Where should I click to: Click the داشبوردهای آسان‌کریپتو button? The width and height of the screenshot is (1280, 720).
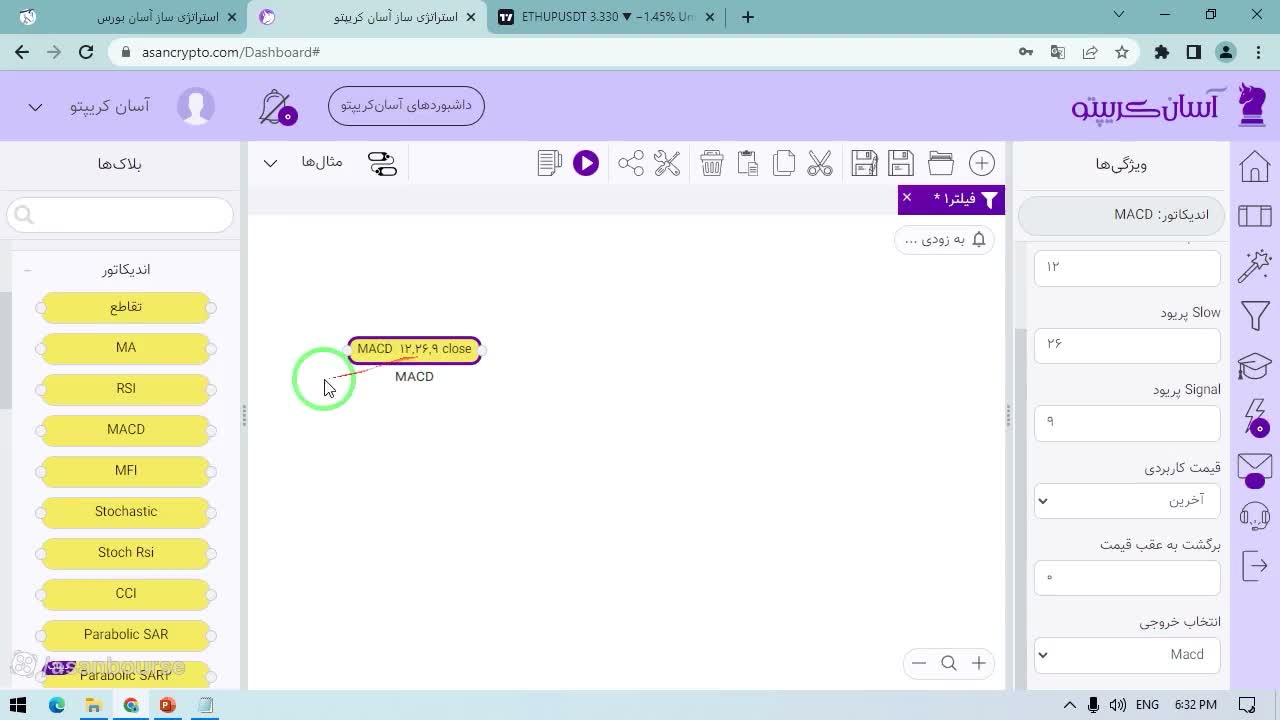click(x=406, y=105)
